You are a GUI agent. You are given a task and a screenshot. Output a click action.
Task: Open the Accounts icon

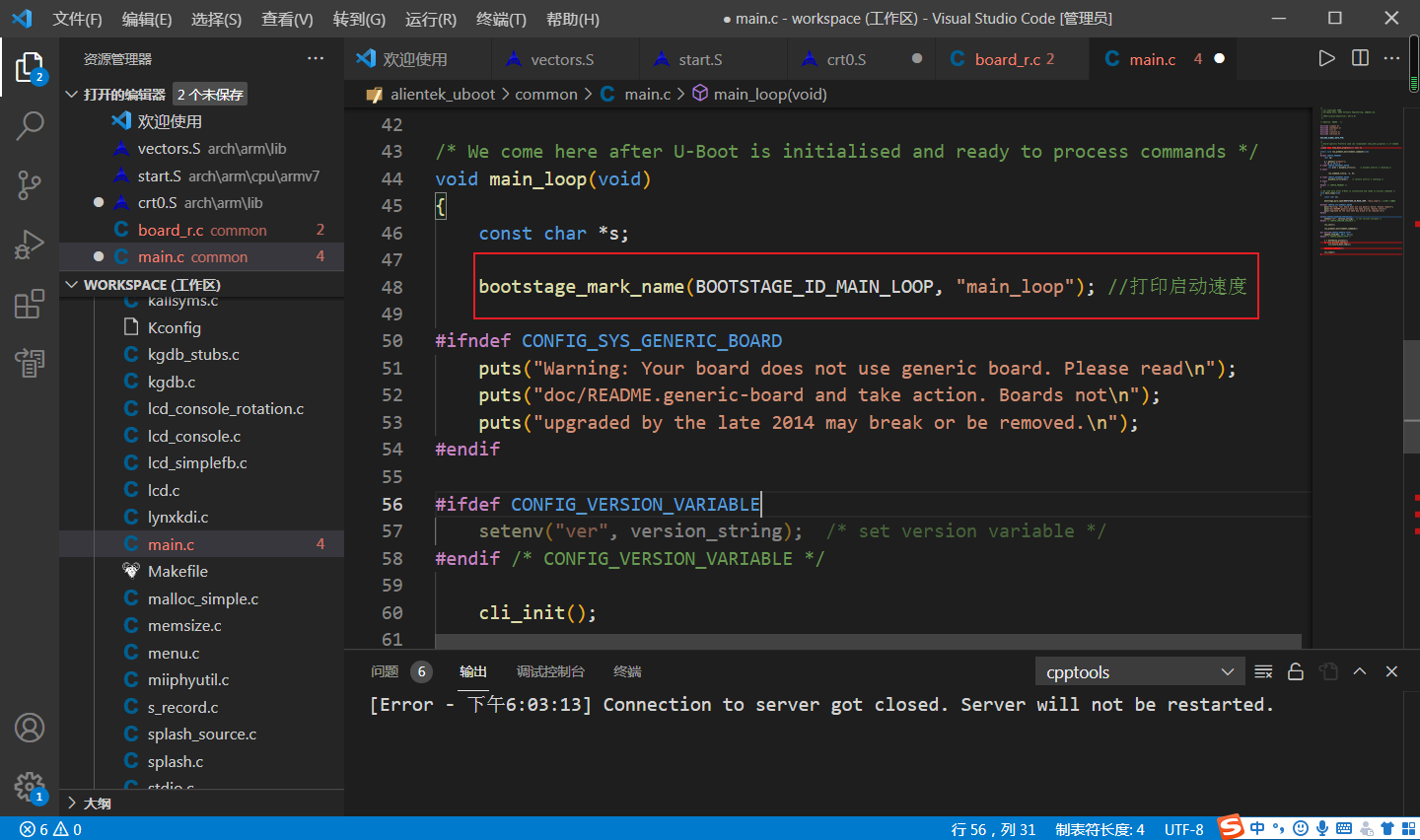pos(30,728)
